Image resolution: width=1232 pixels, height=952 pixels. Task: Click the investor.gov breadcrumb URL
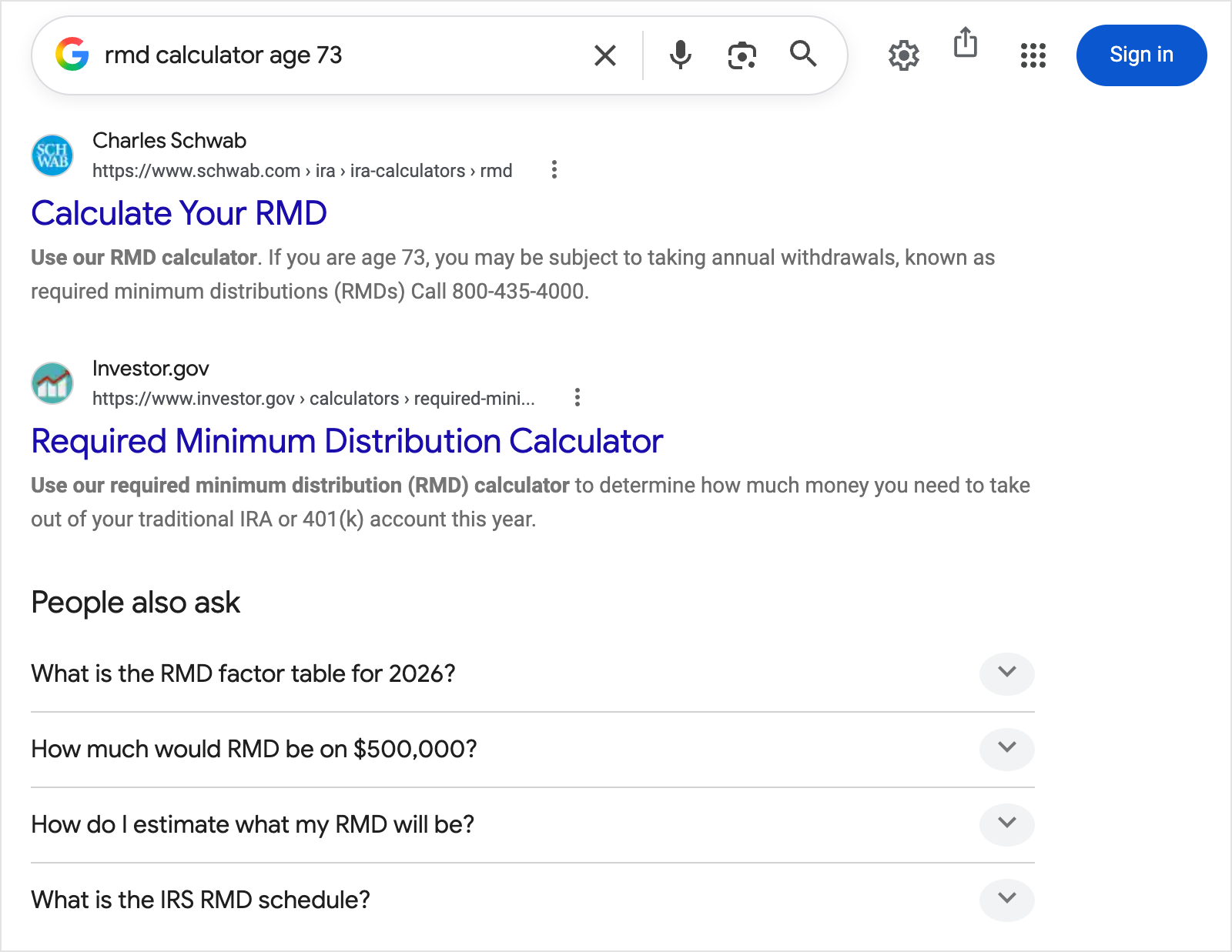[x=313, y=399]
